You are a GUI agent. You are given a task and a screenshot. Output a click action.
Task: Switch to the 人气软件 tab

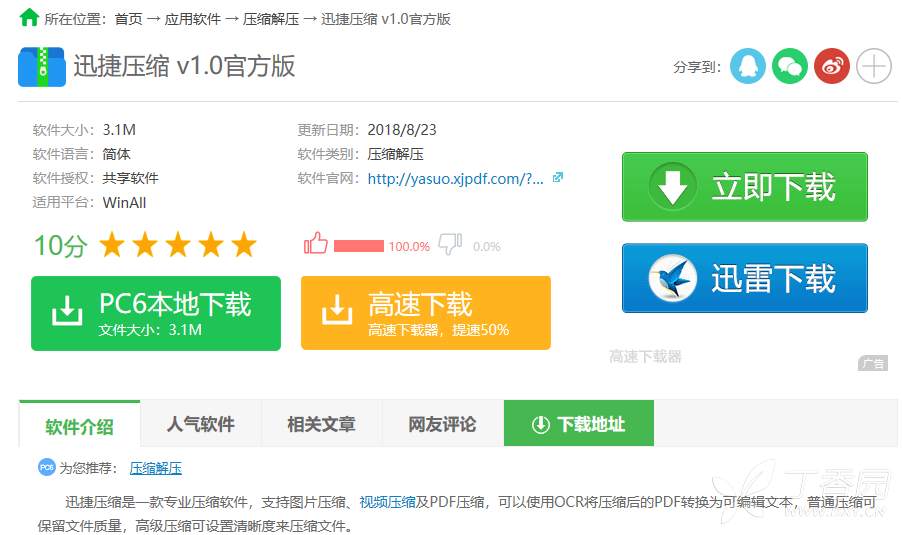point(201,424)
